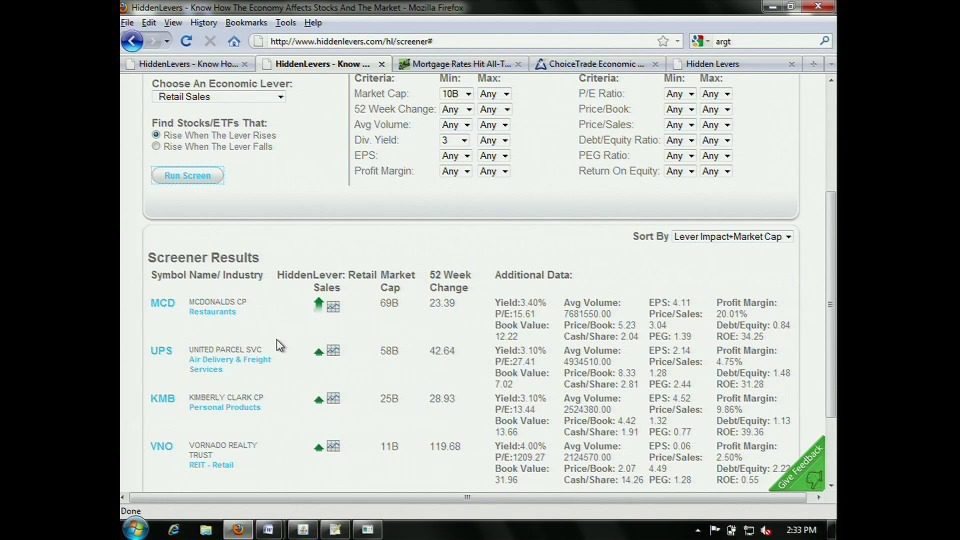Open the File menu
This screenshot has width=960, height=540.
(127, 23)
